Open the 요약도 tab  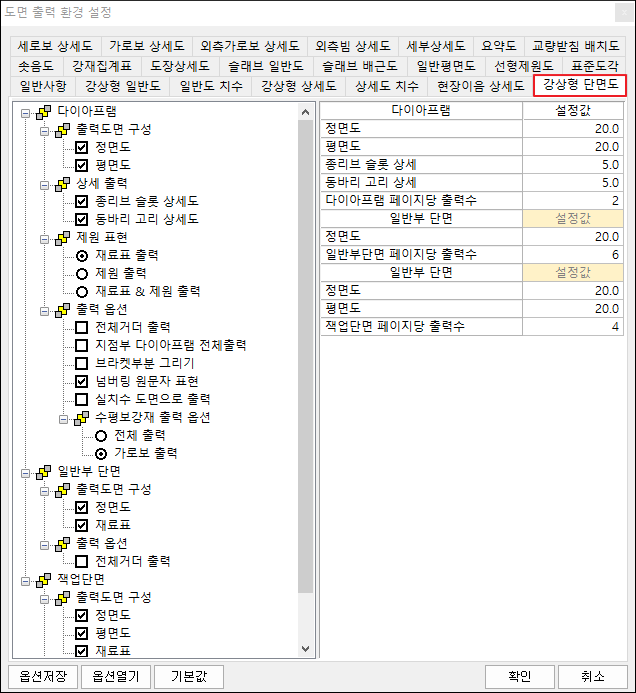pos(499,46)
